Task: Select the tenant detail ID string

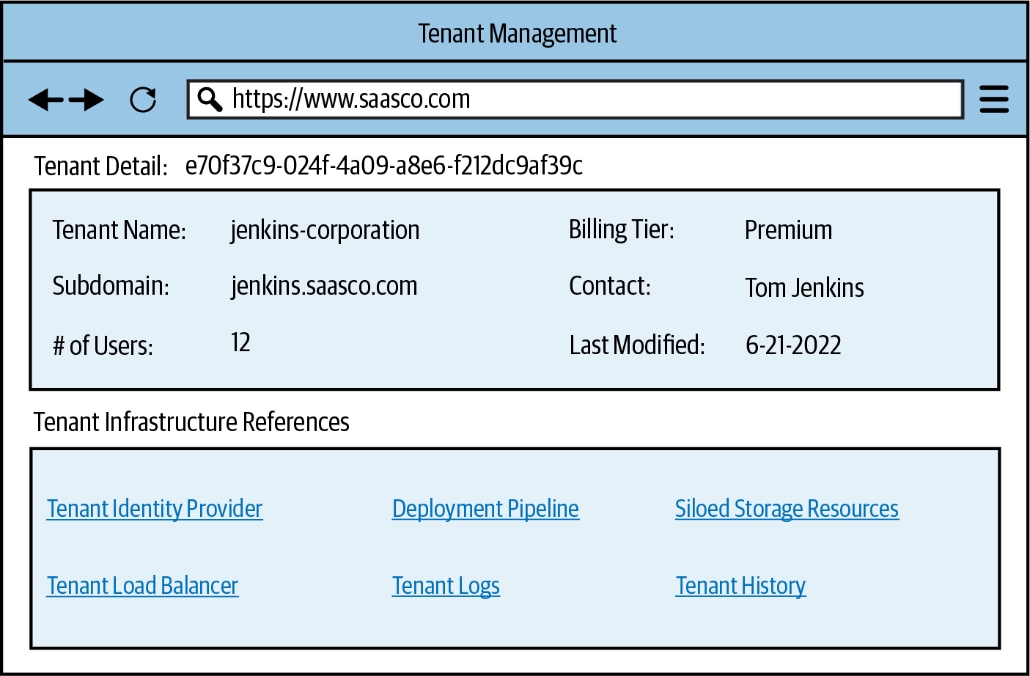Action: click(x=384, y=166)
